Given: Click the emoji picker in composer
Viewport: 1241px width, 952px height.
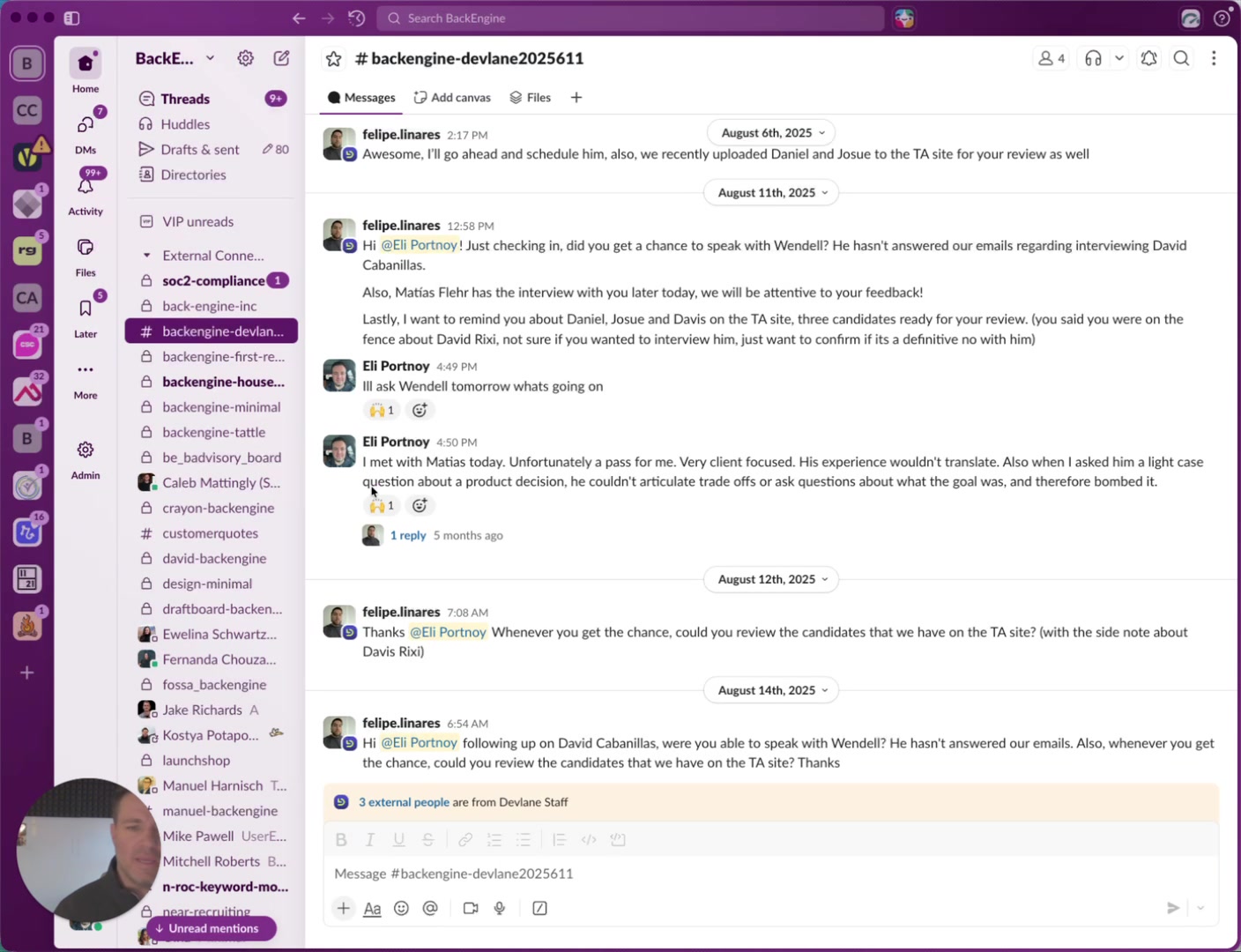Looking at the screenshot, I should pyautogui.click(x=401, y=908).
